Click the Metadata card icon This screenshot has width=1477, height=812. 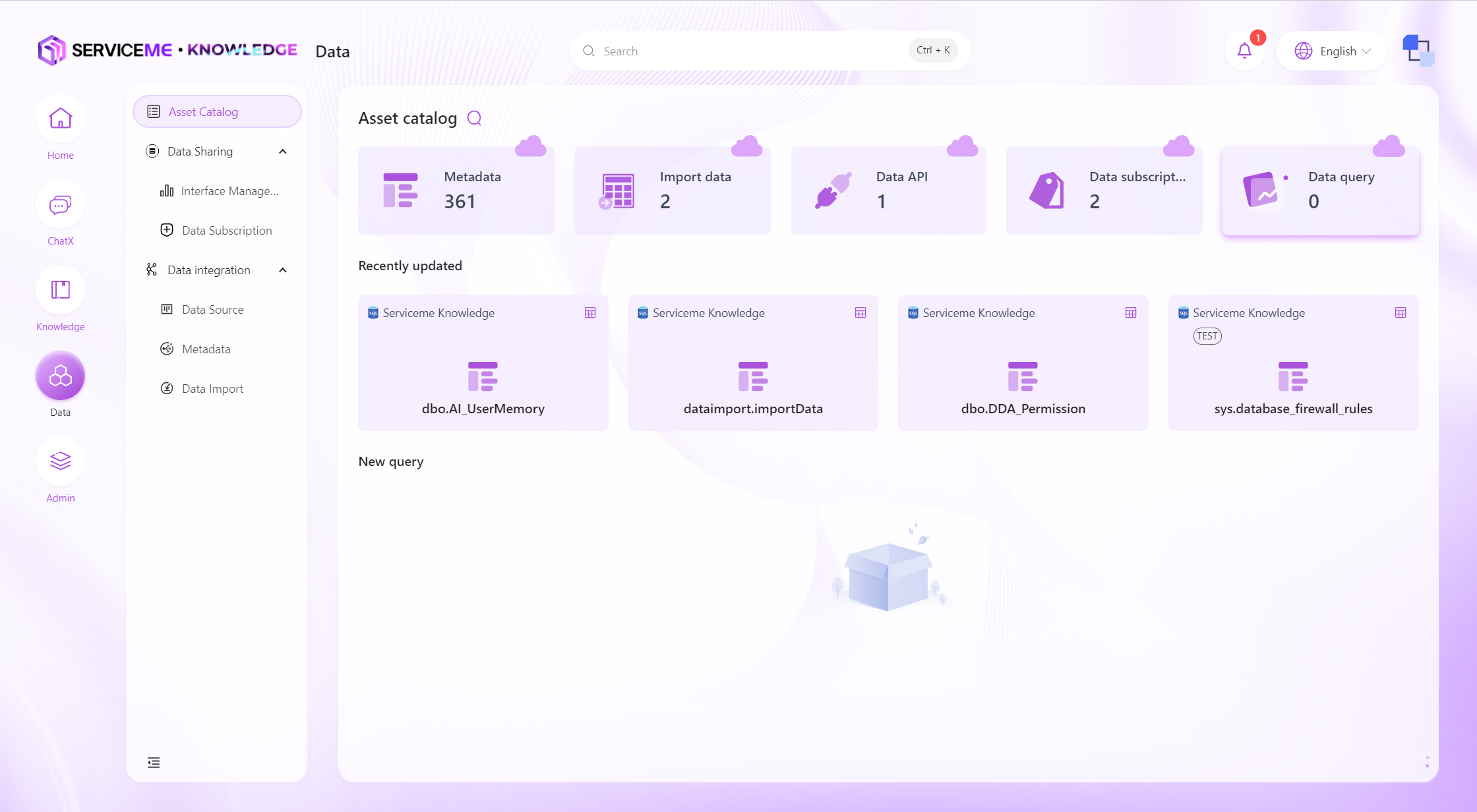[400, 190]
